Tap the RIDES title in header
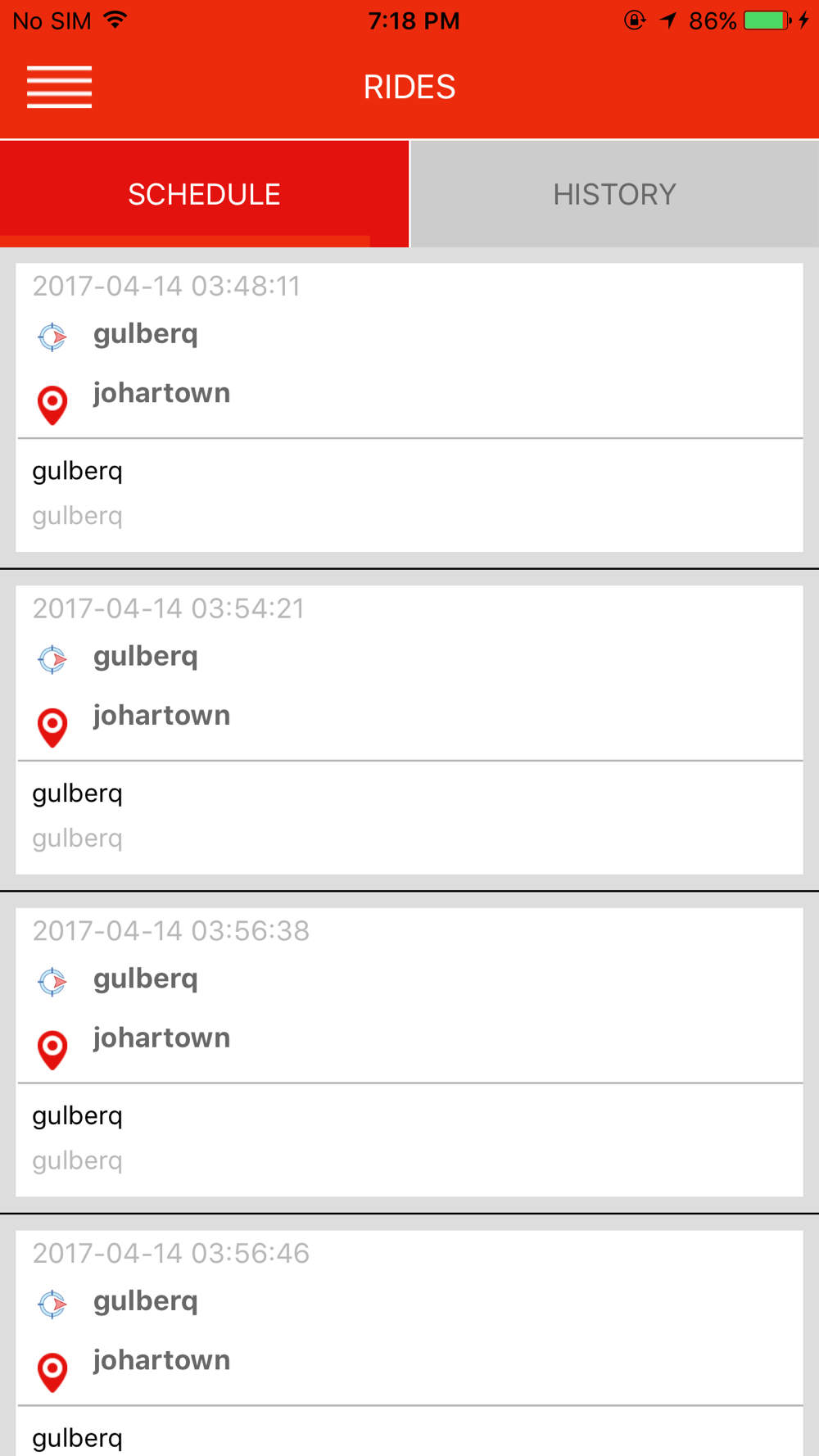 pos(409,87)
